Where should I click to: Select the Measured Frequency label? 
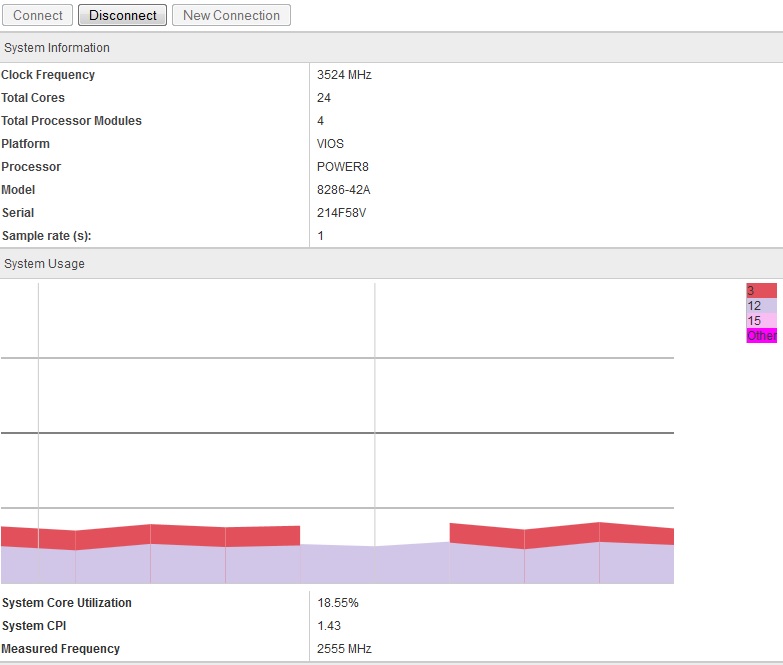[60, 649]
